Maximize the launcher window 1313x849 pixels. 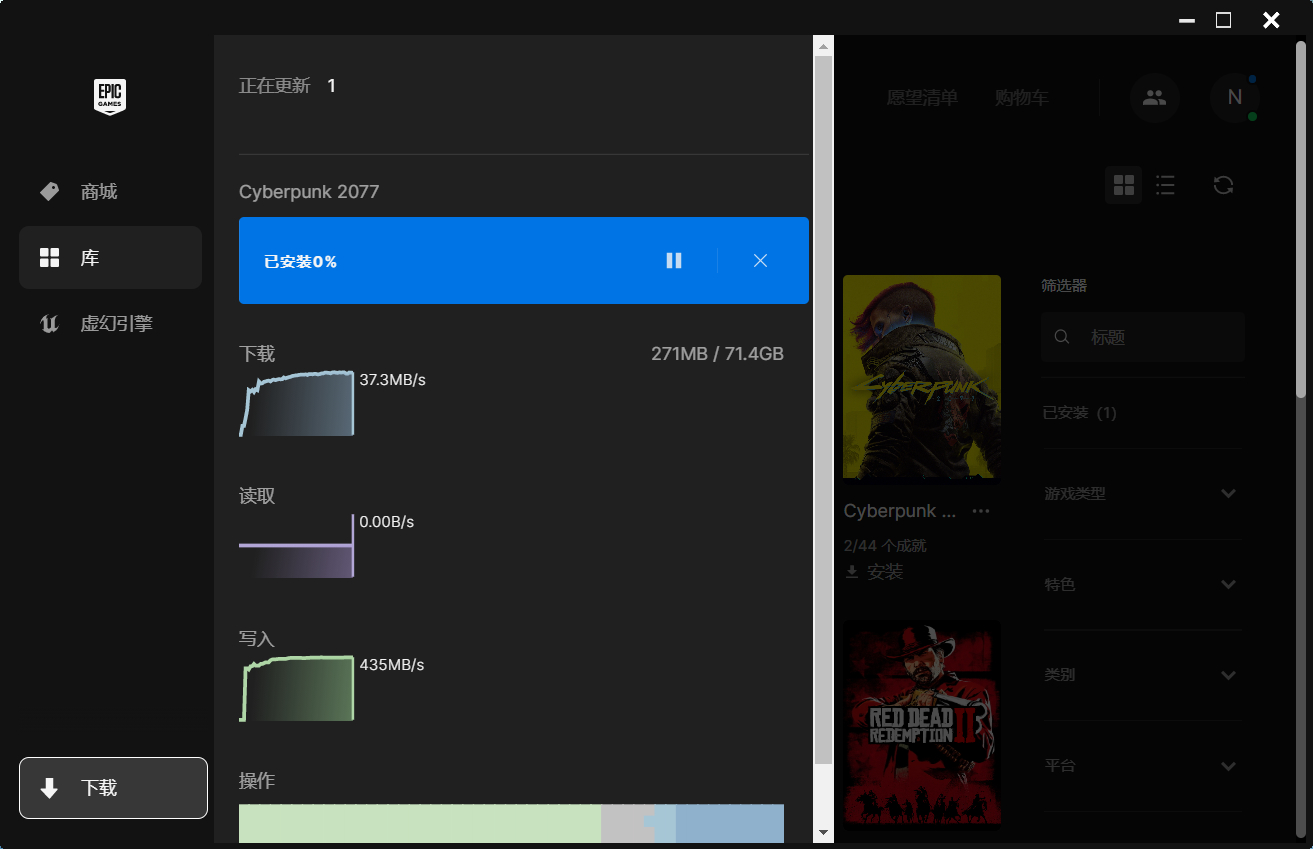click(1223, 20)
